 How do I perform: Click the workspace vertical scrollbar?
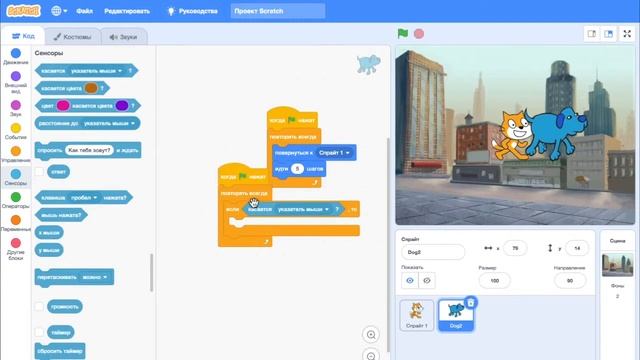point(388,245)
